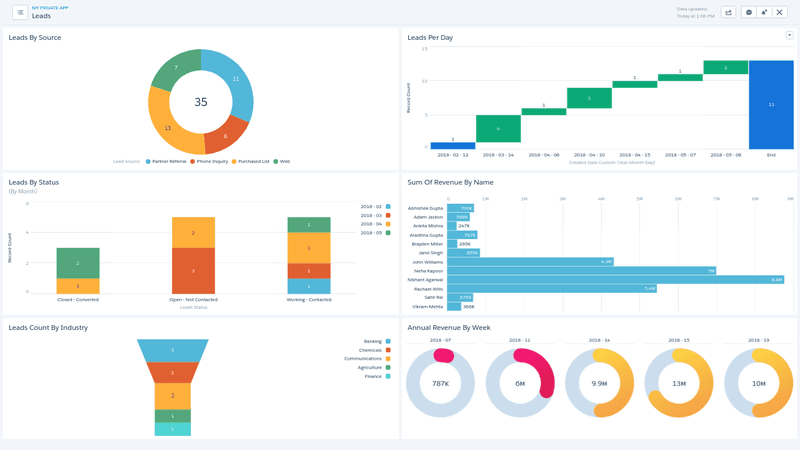Viewport: 800px width, 450px height.
Task: Toggle Purchased List in the Lead Source legend
Action: tap(252, 161)
